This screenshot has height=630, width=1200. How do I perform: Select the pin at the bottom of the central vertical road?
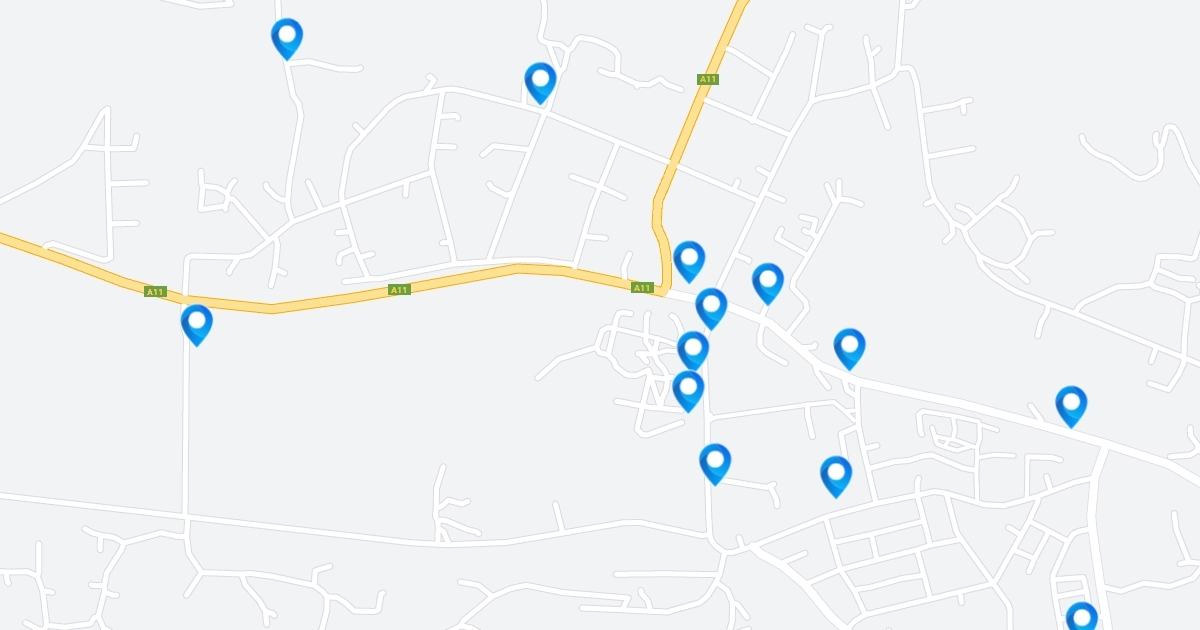coord(715,464)
